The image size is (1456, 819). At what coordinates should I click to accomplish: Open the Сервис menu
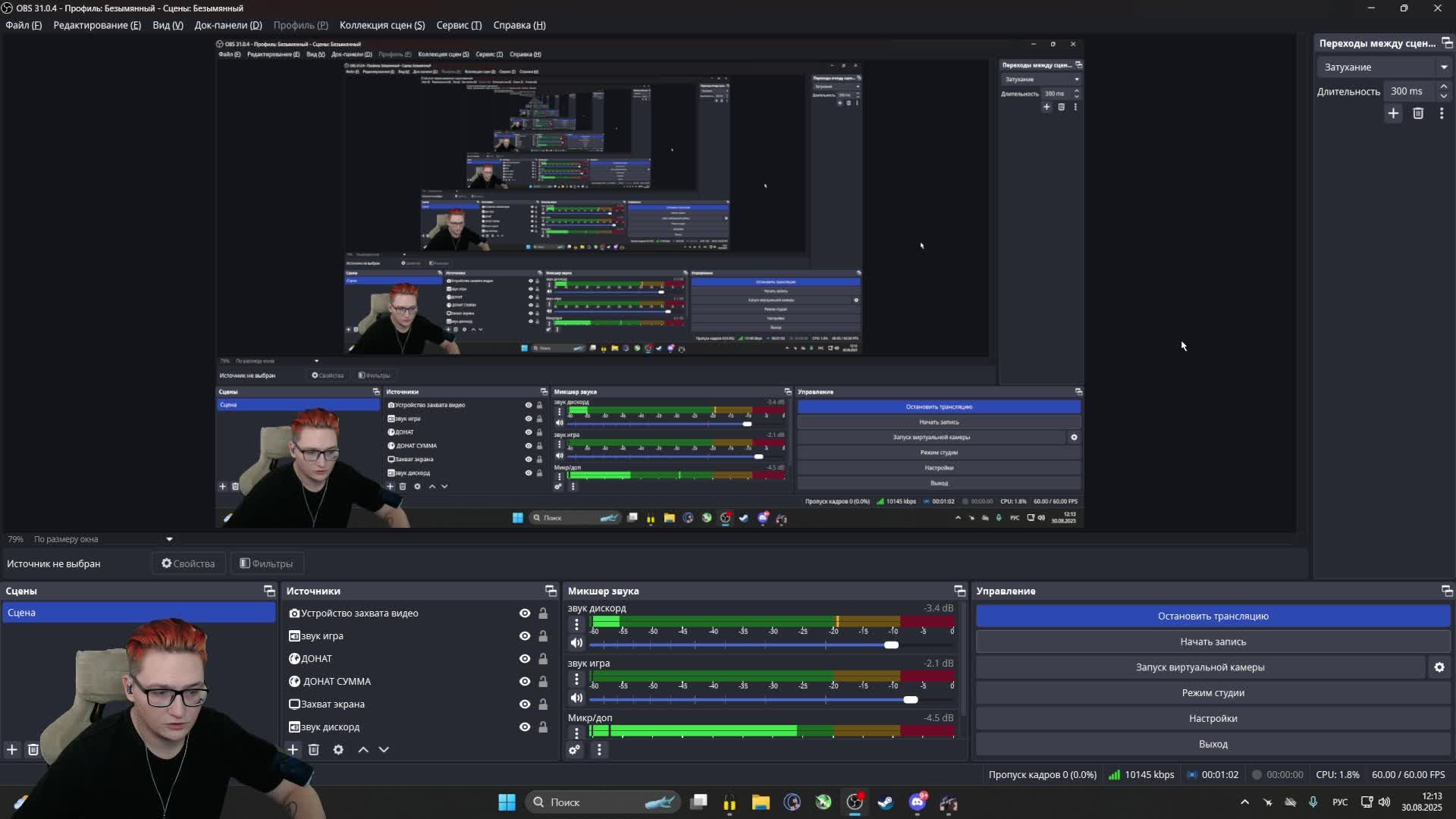pyautogui.click(x=458, y=25)
